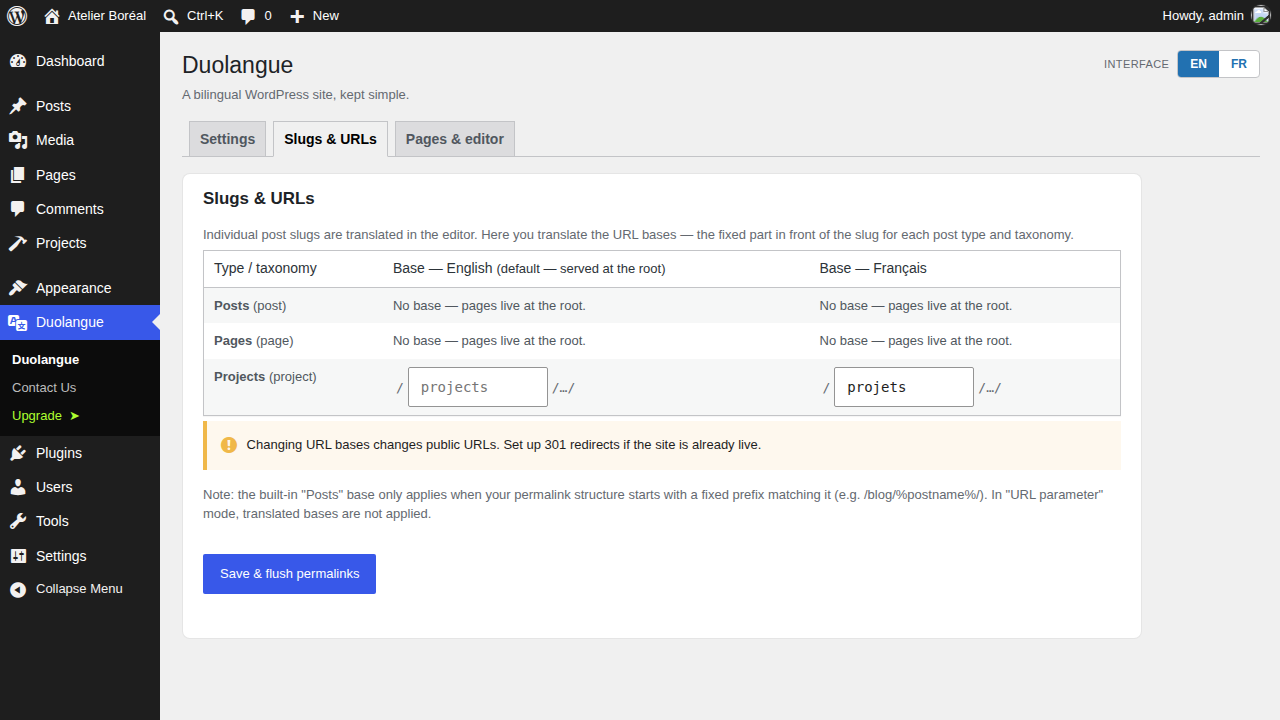Click the Appearance paintbrush icon
Image resolution: width=1280 pixels, height=720 pixels.
click(x=18, y=288)
